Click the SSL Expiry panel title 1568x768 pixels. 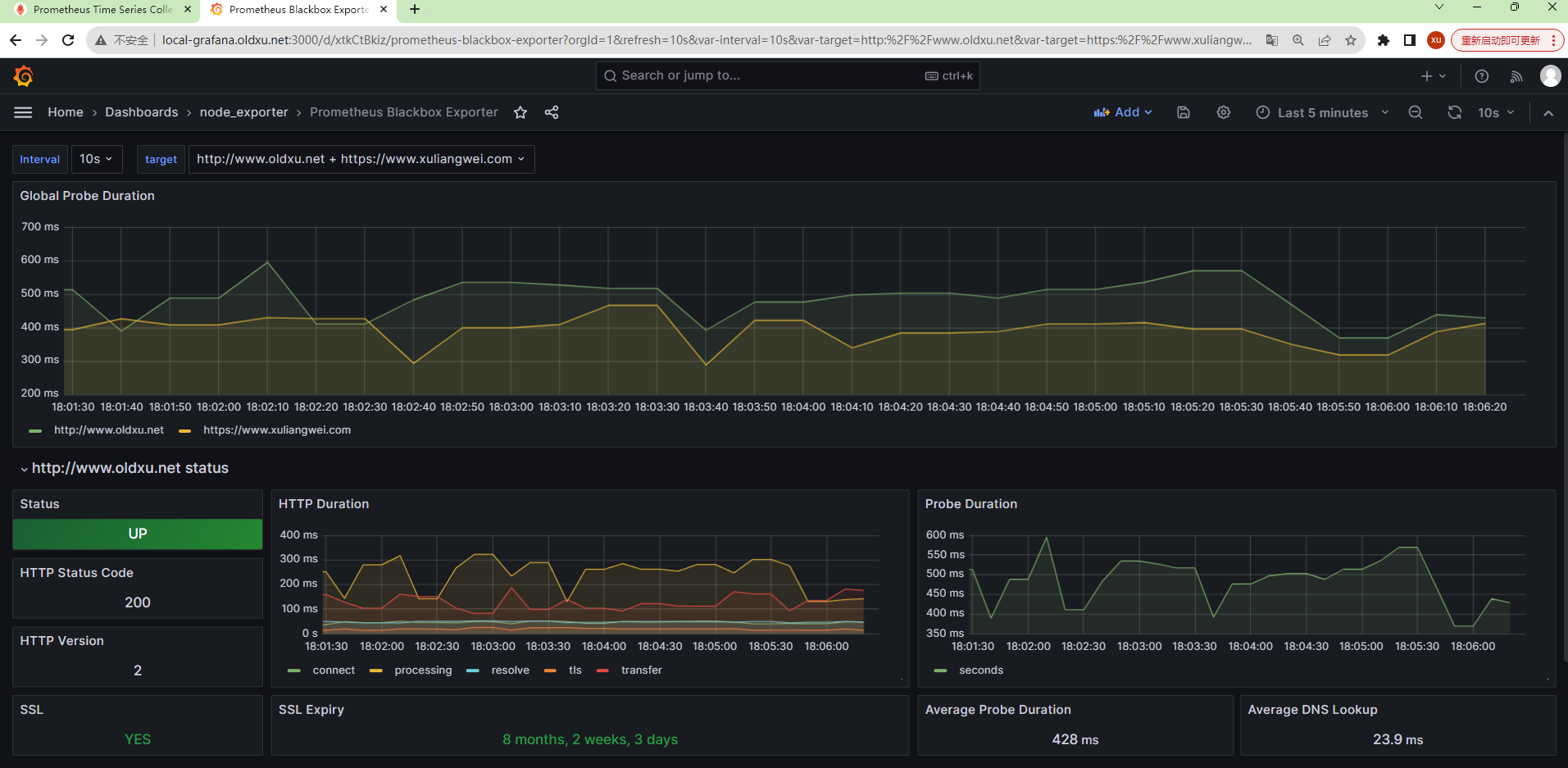click(311, 710)
